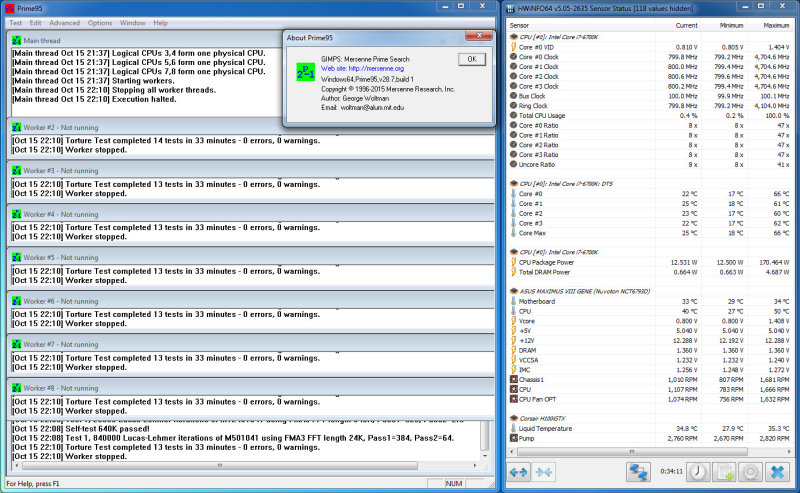Select the Liquid Temperature row
Viewport: 800px width, 493px height.
click(651, 429)
